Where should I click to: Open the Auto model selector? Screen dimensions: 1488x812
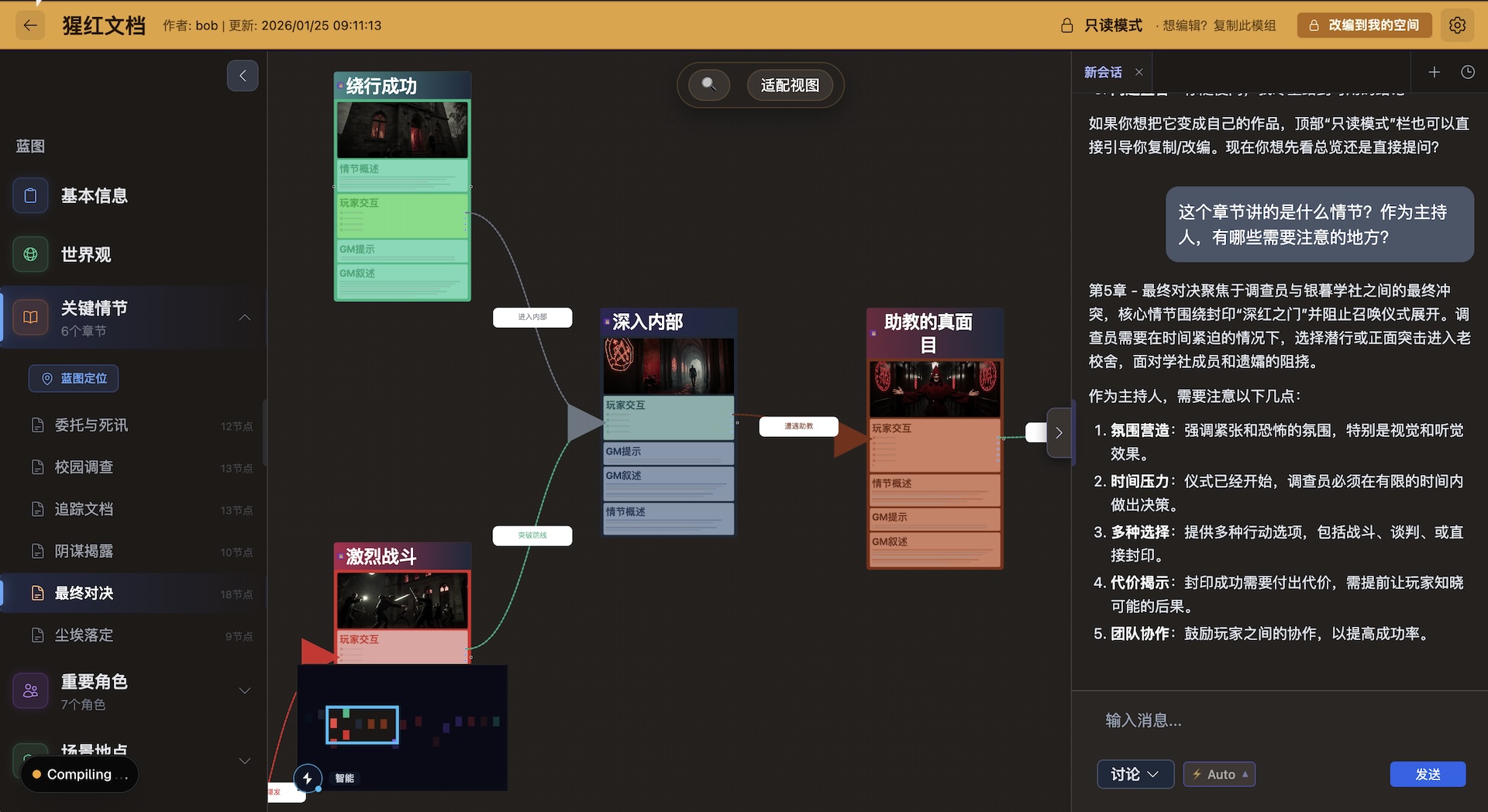pyautogui.click(x=1219, y=773)
